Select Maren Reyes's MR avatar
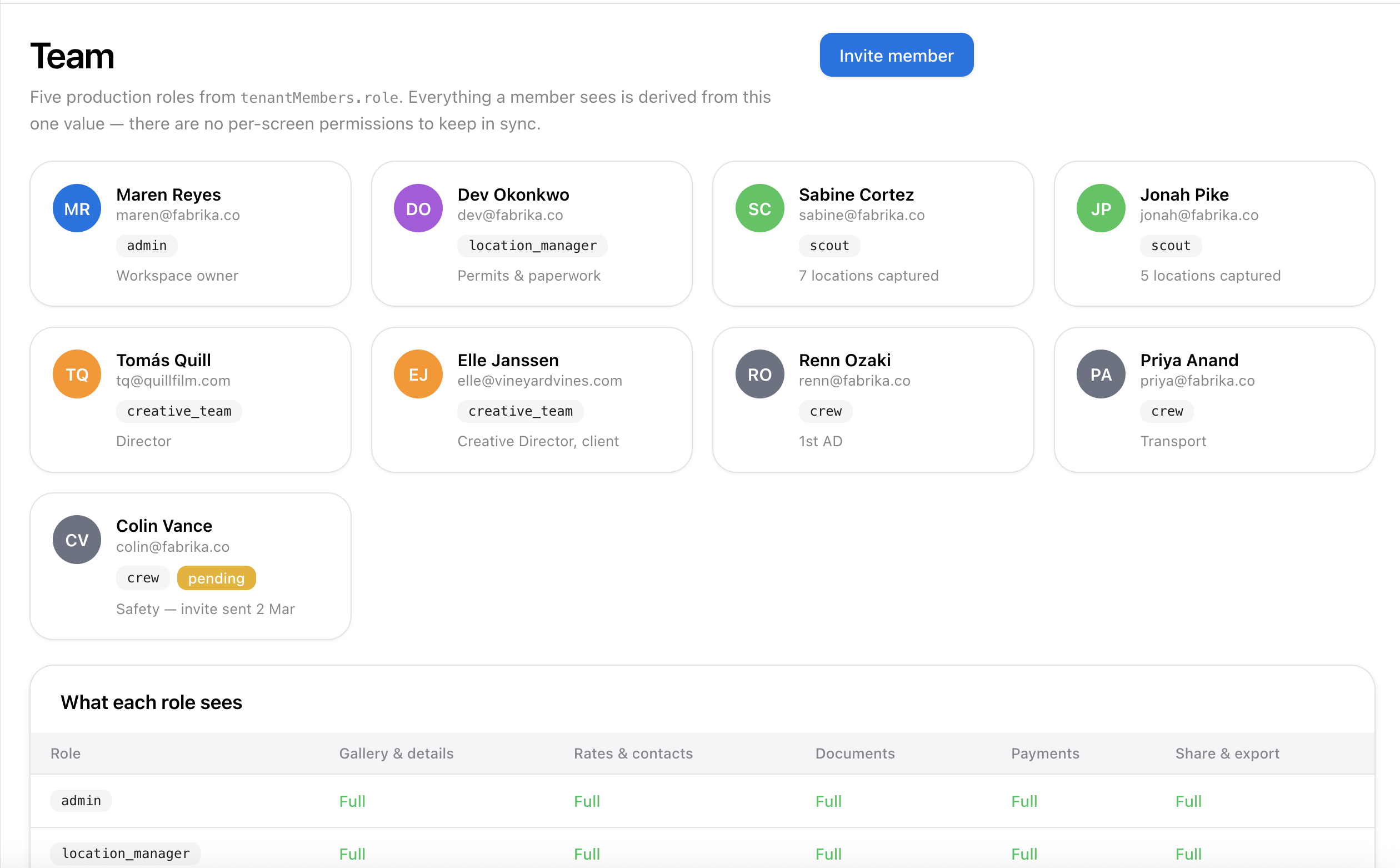Image resolution: width=1400 pixels, height=868 pixels. pos(77,208)
